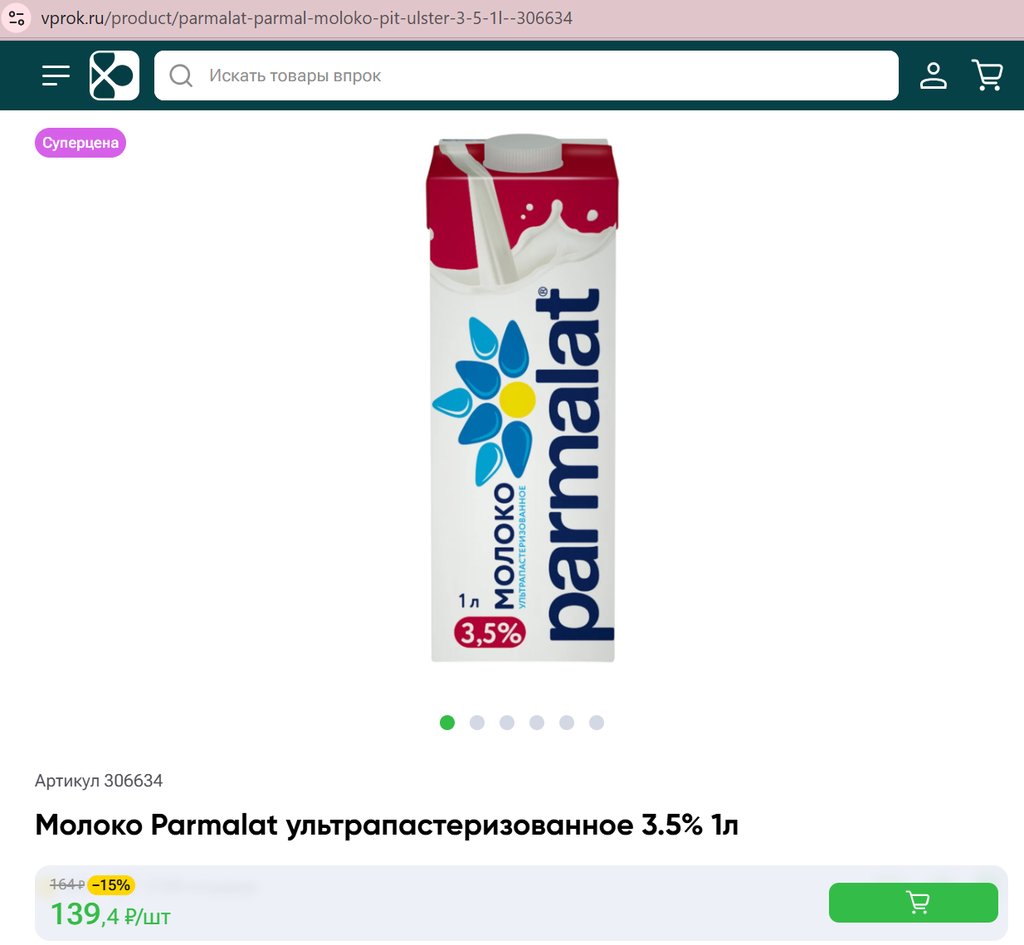
Task: Open the shopping cart in header
Action: (987, 75)
